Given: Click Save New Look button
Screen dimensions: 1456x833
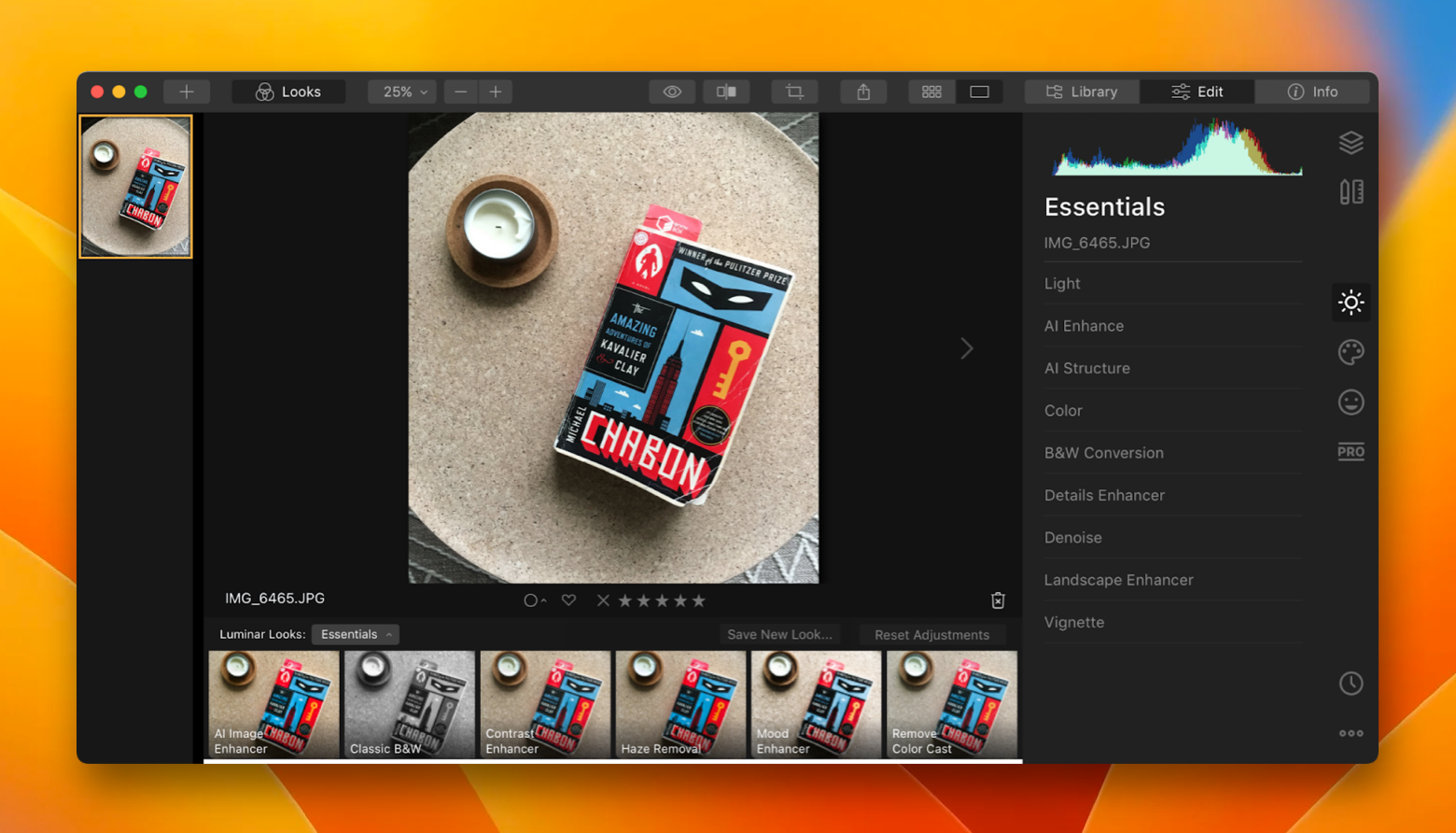Looking at the screenshot, I should point(779,634).
